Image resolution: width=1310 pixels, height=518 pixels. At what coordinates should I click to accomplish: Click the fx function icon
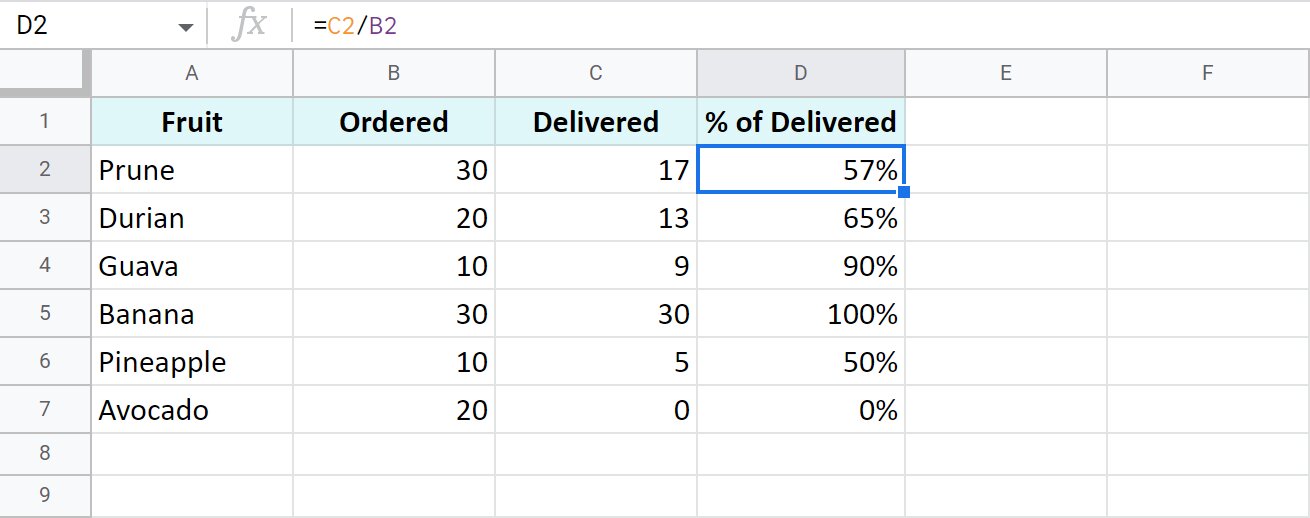tap(249, 26)
